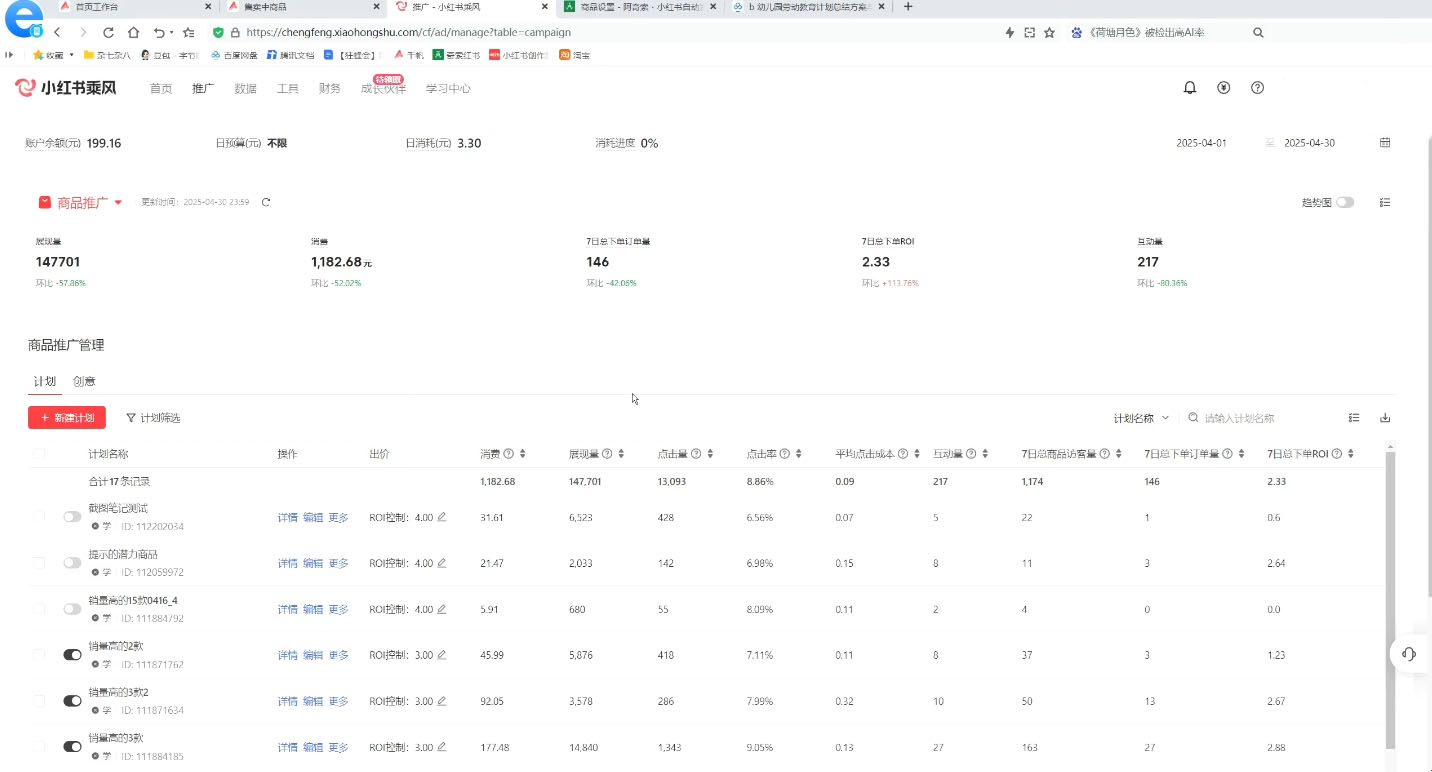Open the custom columns list icon near 计划名称
1432x772 pixels.
click(1354, 417)
